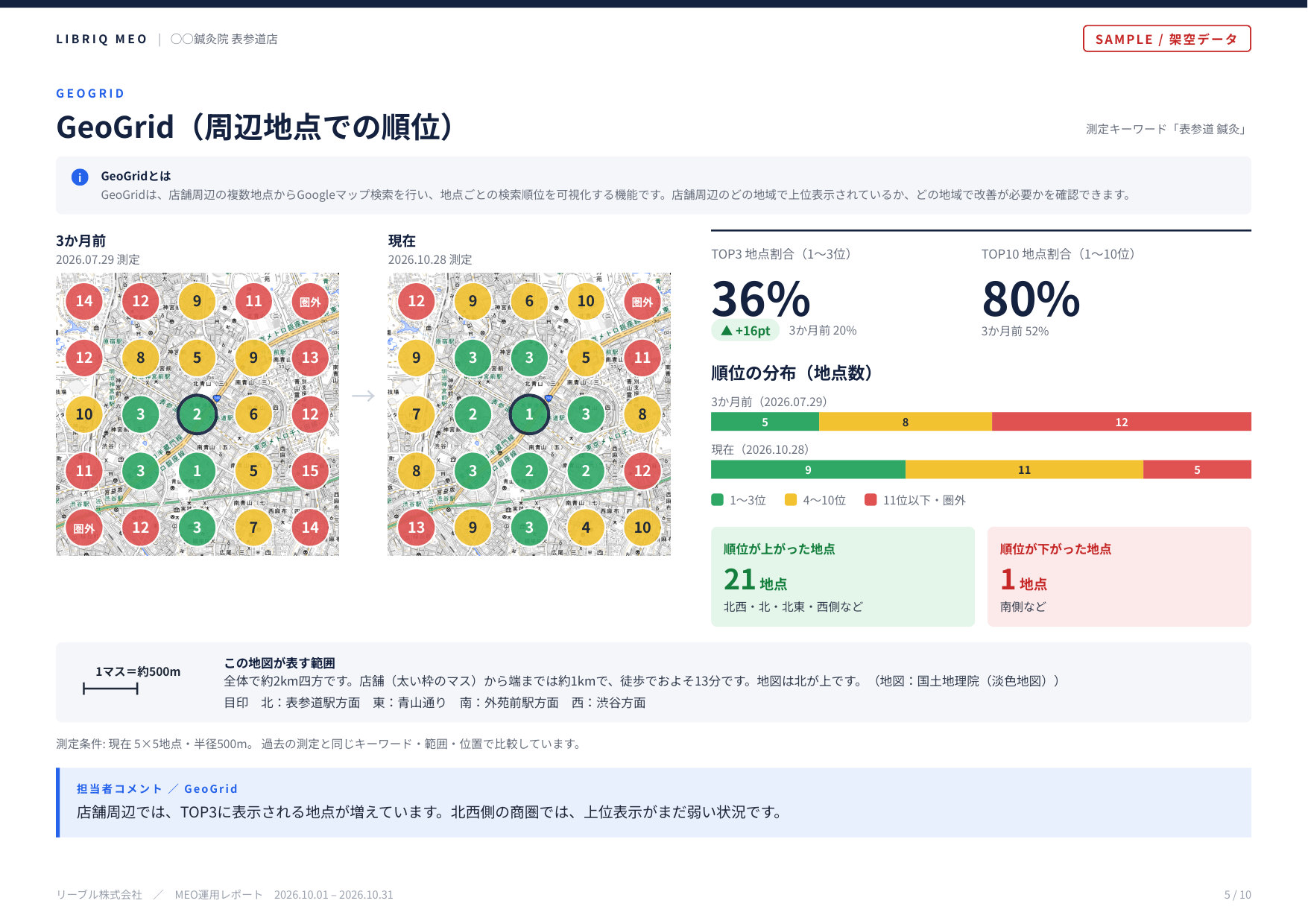
Task: Click rank 11 circle on the 現在 map
Action: 642,358
